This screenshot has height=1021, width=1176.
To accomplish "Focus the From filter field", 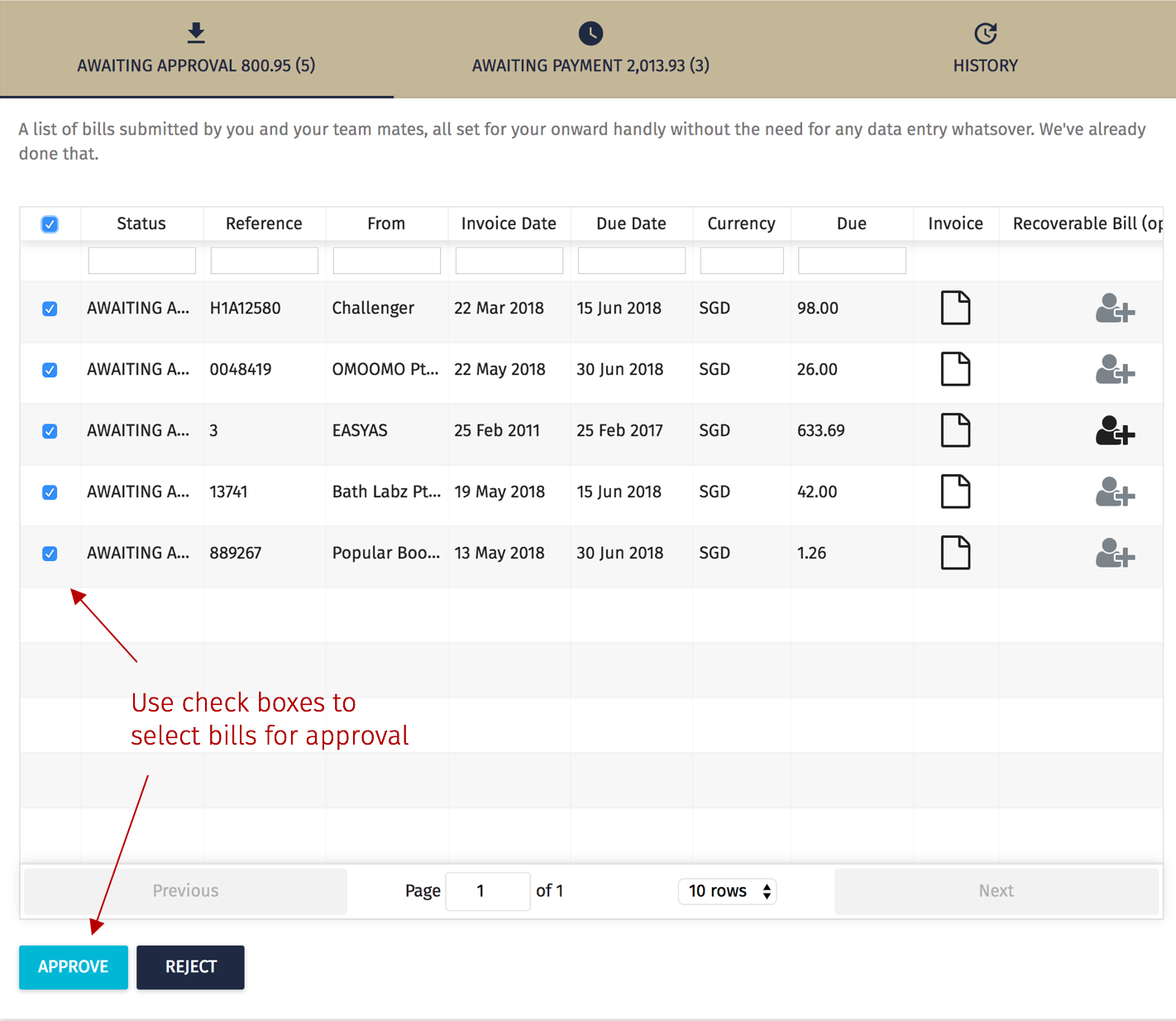I will pos(387,261).
